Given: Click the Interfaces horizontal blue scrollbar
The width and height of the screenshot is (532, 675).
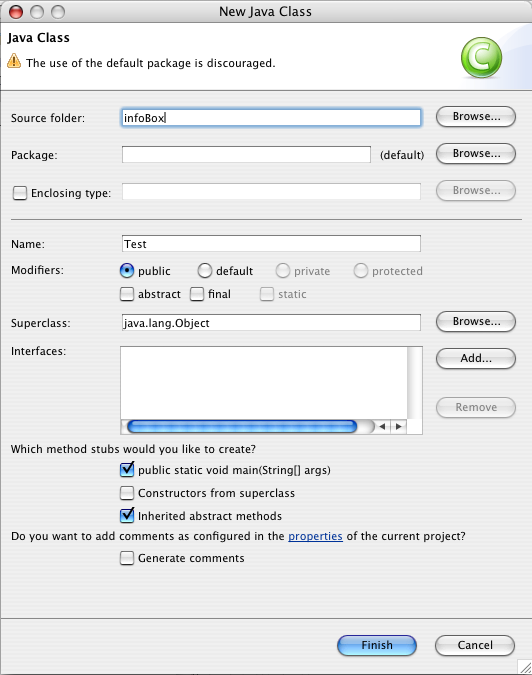Looking at the screenshot, I should tap(242, 427).
